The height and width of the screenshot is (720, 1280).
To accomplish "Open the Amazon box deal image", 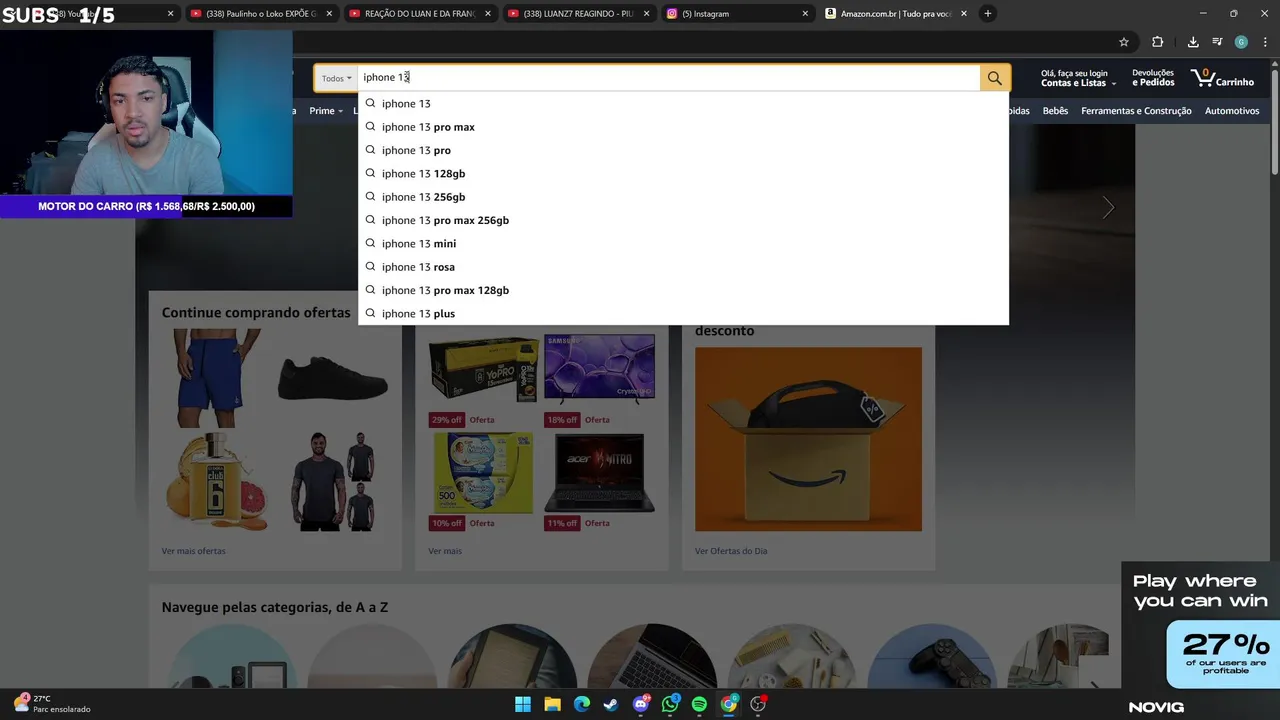I will click(808, 439).
